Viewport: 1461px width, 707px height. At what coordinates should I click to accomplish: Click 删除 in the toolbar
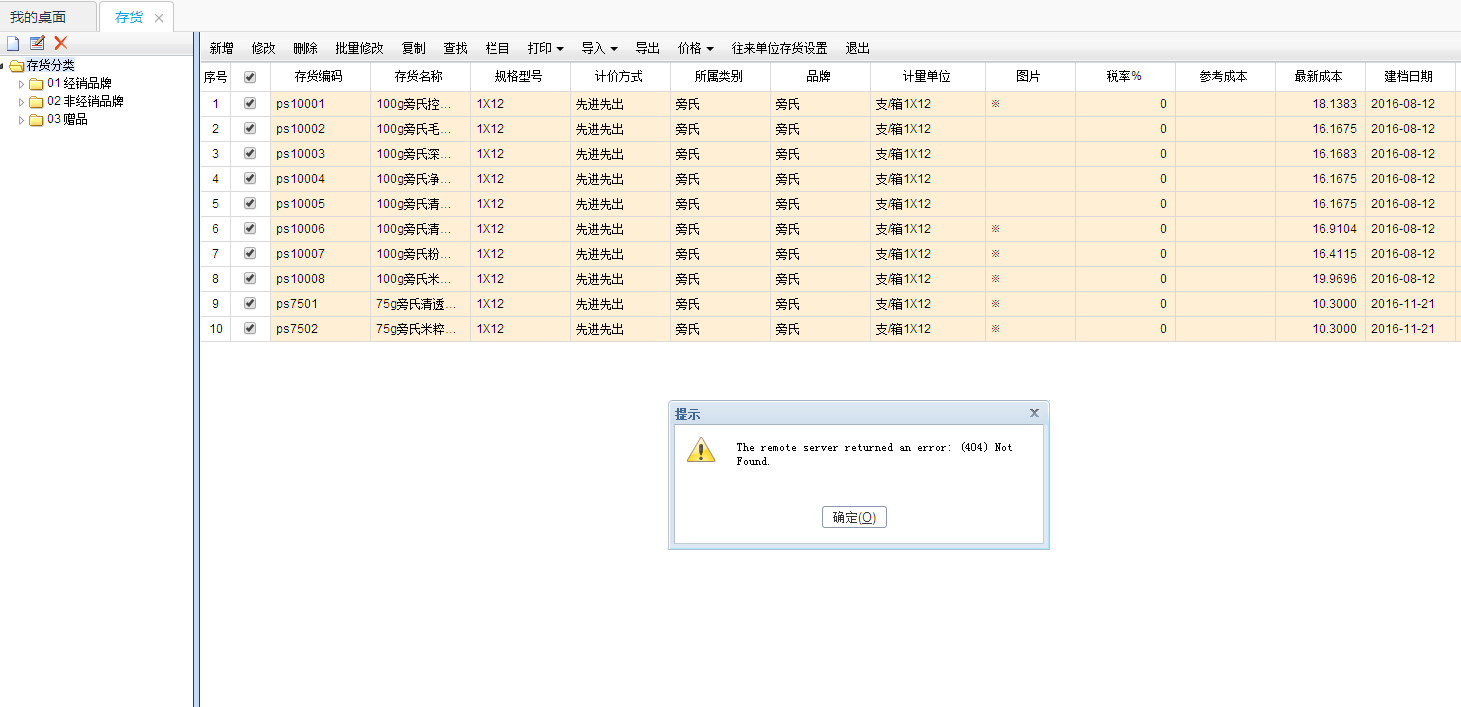tap(305, 48)
